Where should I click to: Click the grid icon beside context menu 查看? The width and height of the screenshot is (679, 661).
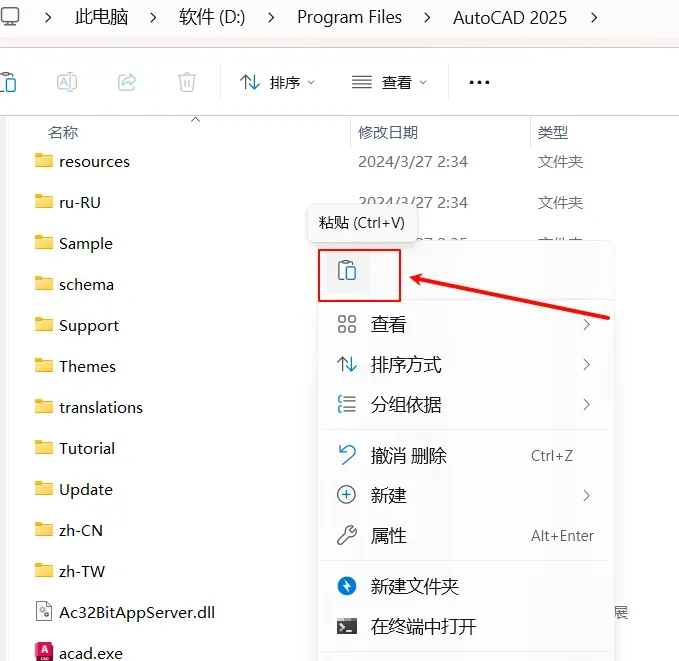coord(347,324)
